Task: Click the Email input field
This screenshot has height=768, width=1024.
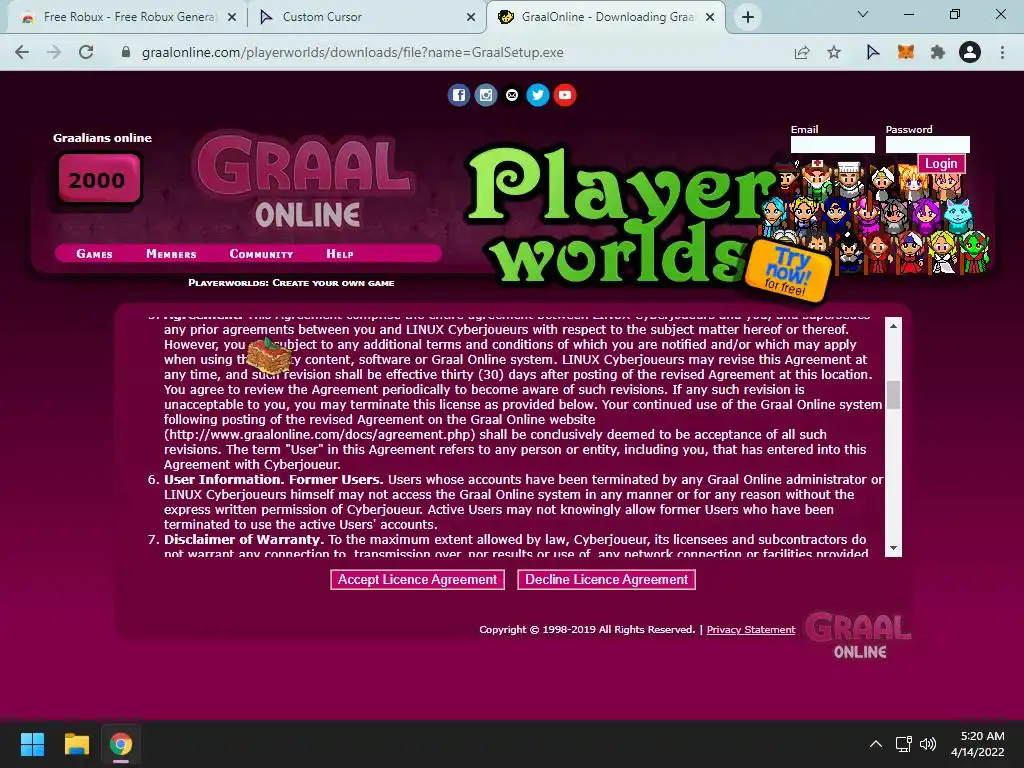Action: (833, 144)
